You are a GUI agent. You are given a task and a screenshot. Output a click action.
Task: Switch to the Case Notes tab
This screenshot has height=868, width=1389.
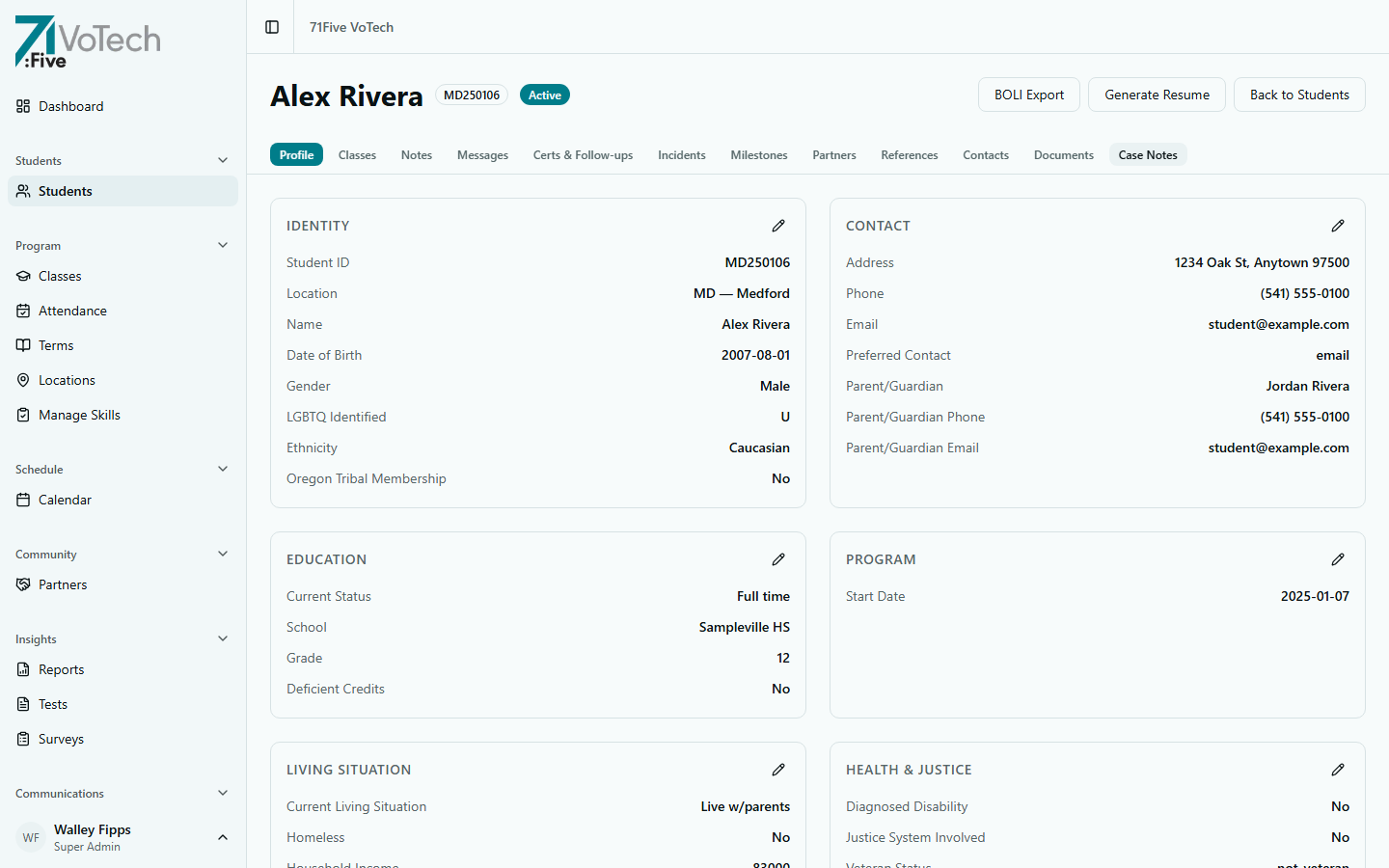(x=1148, y=154)
